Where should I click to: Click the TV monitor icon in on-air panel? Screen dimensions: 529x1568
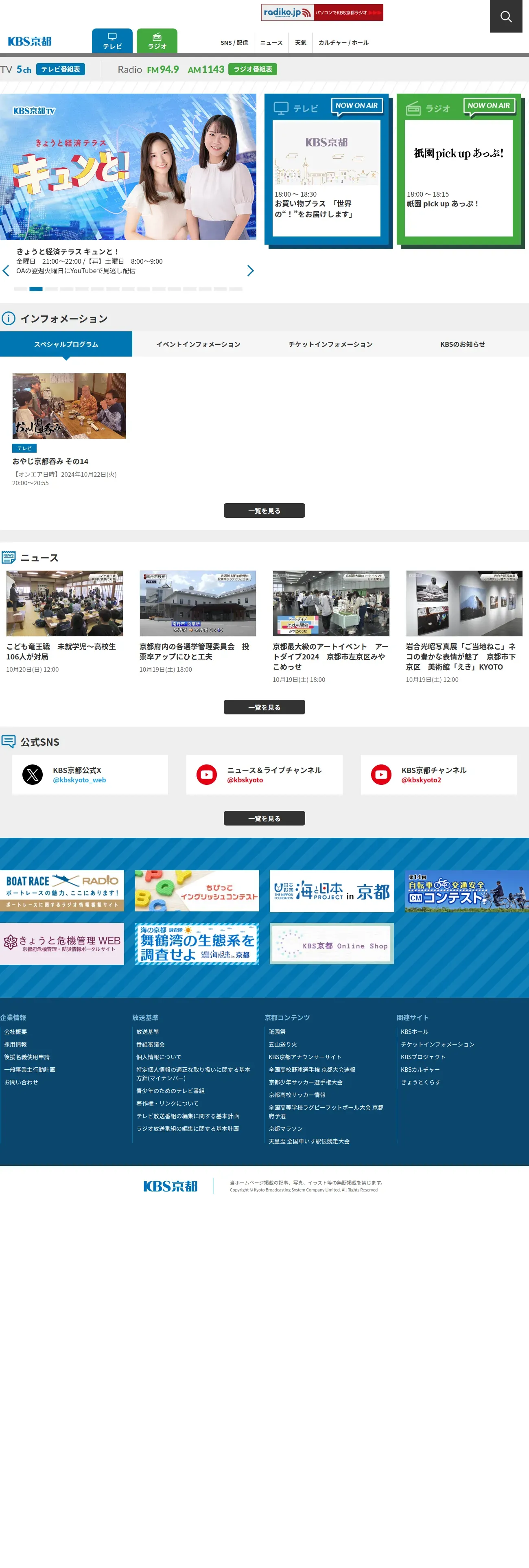coord(281,108)
